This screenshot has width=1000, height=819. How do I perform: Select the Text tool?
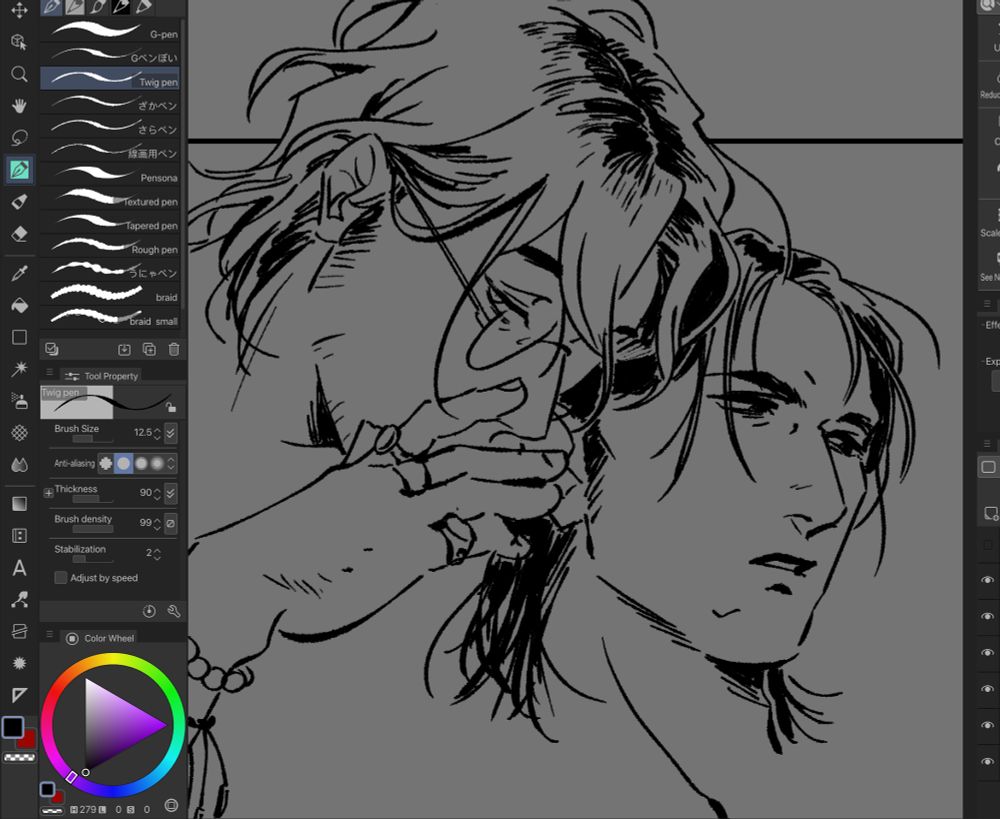17,569
